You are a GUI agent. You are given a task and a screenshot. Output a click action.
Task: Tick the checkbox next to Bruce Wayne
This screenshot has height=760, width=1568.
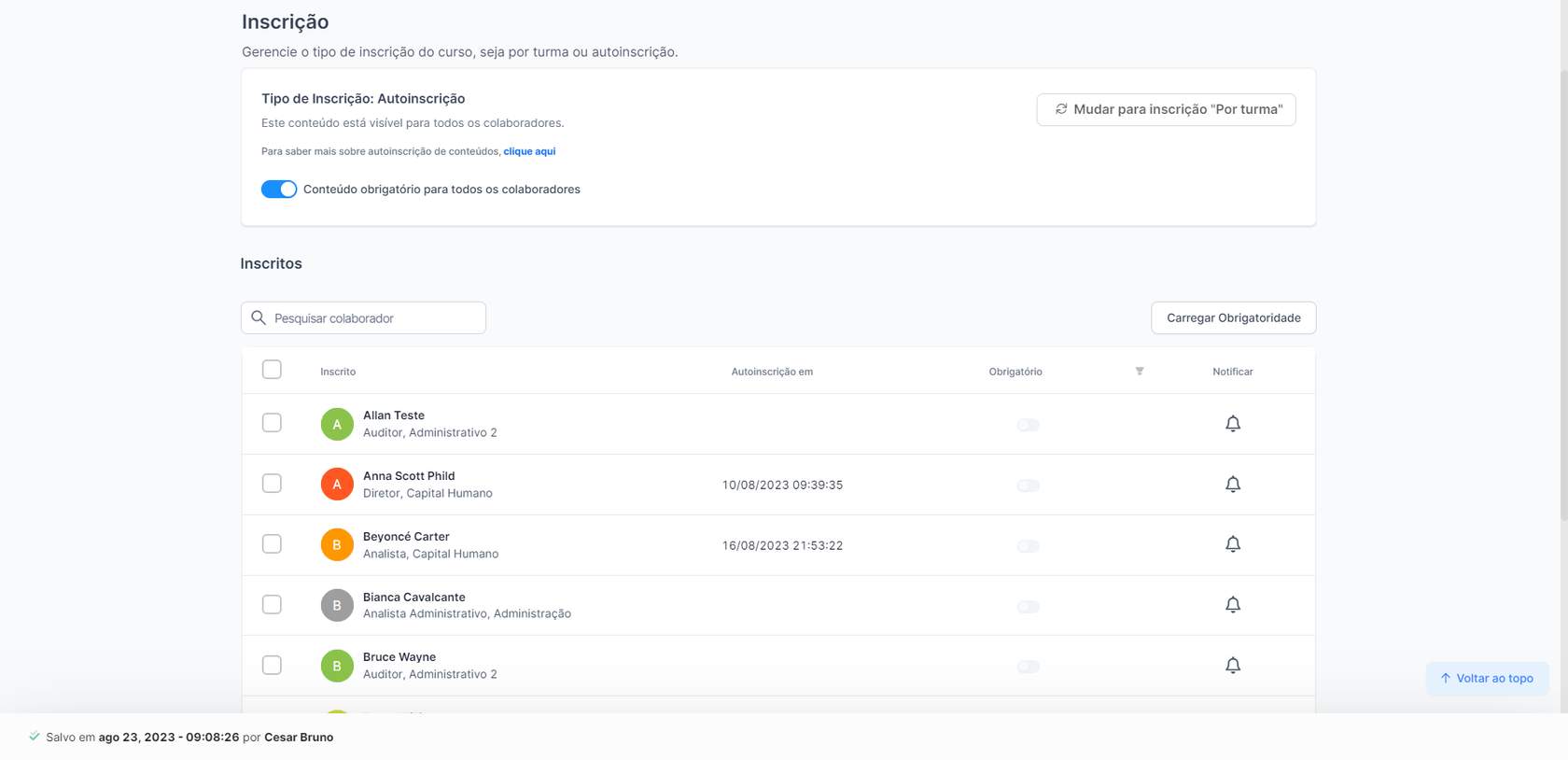[272, 665]
